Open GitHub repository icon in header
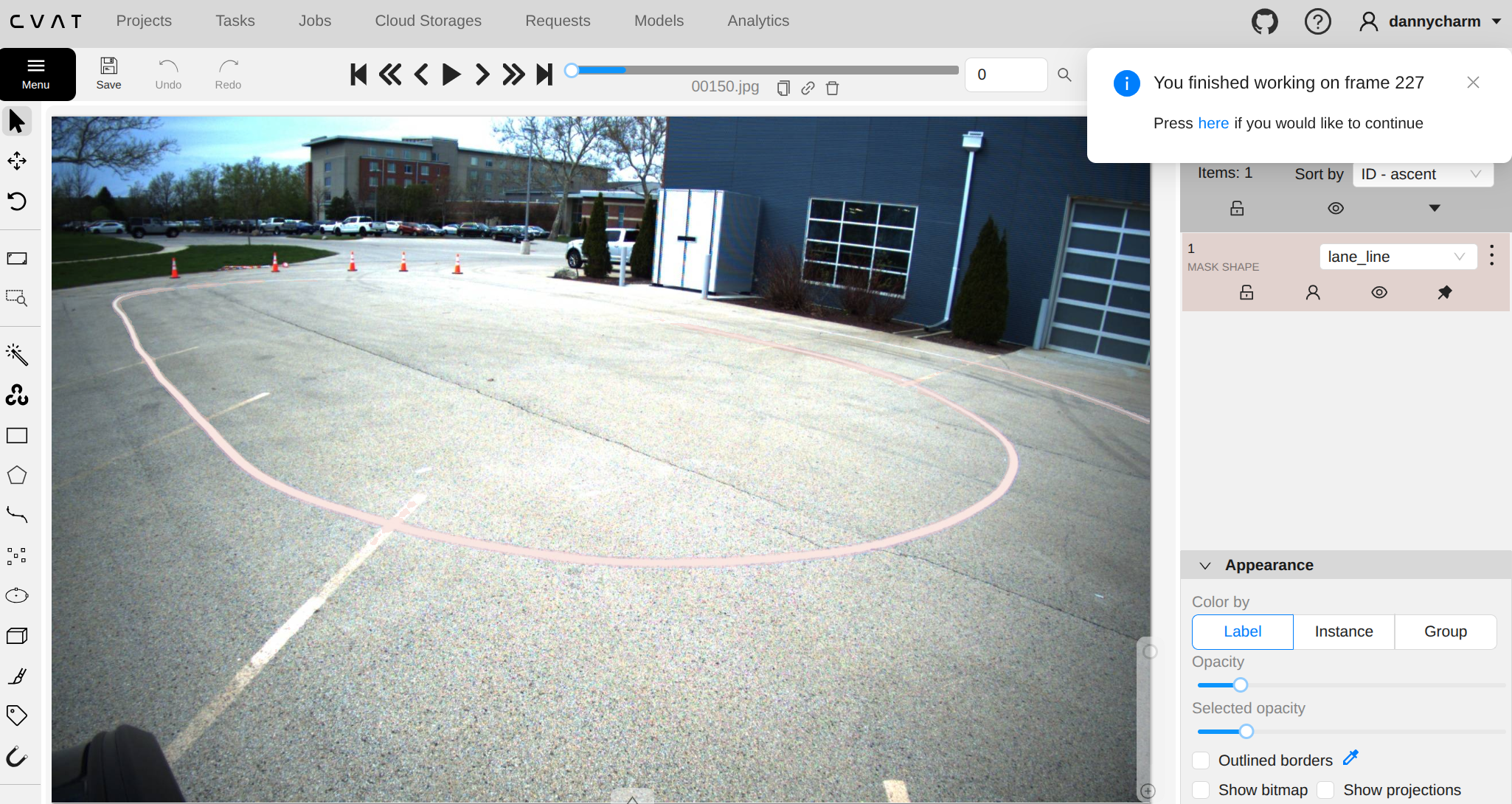1512x804 pixels. (1265, 21)
